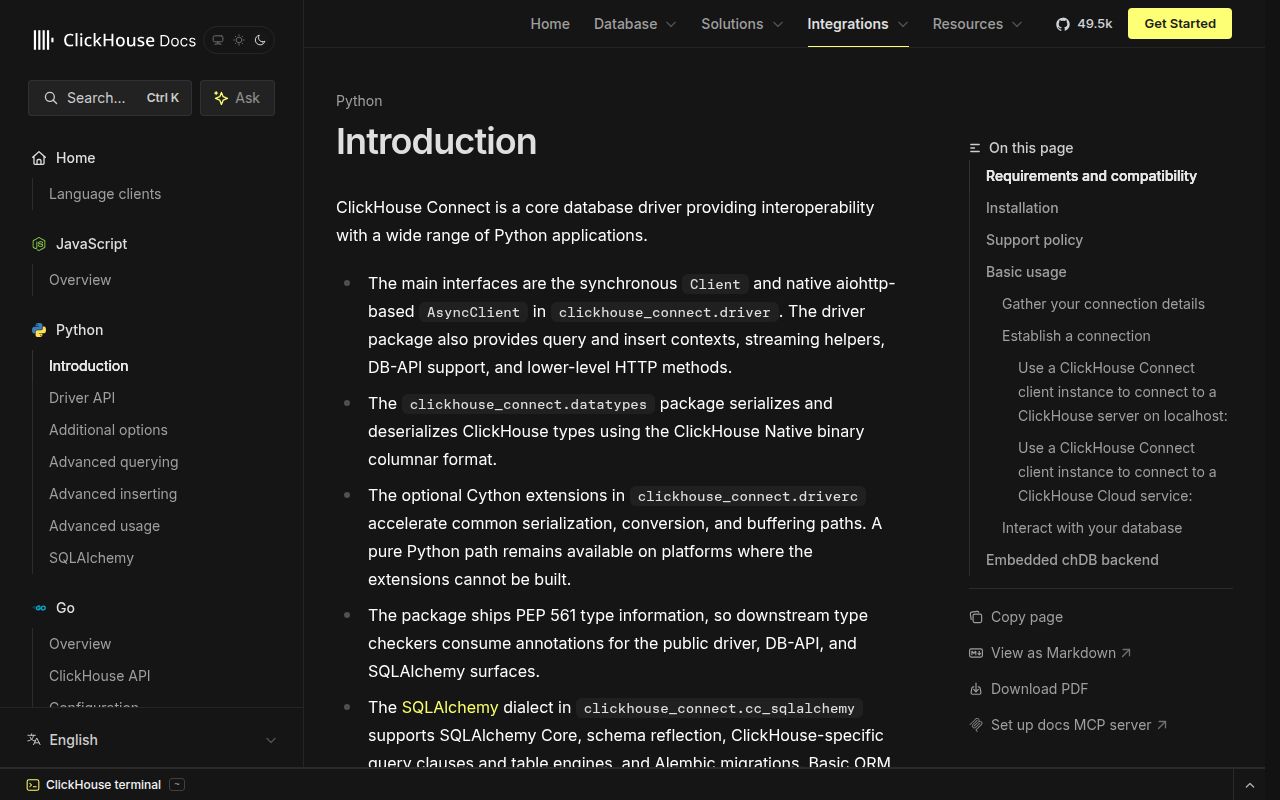Click the terminal shortcut key badge
The height and width of the screenshot is (800, 1280).
(177, 785)
